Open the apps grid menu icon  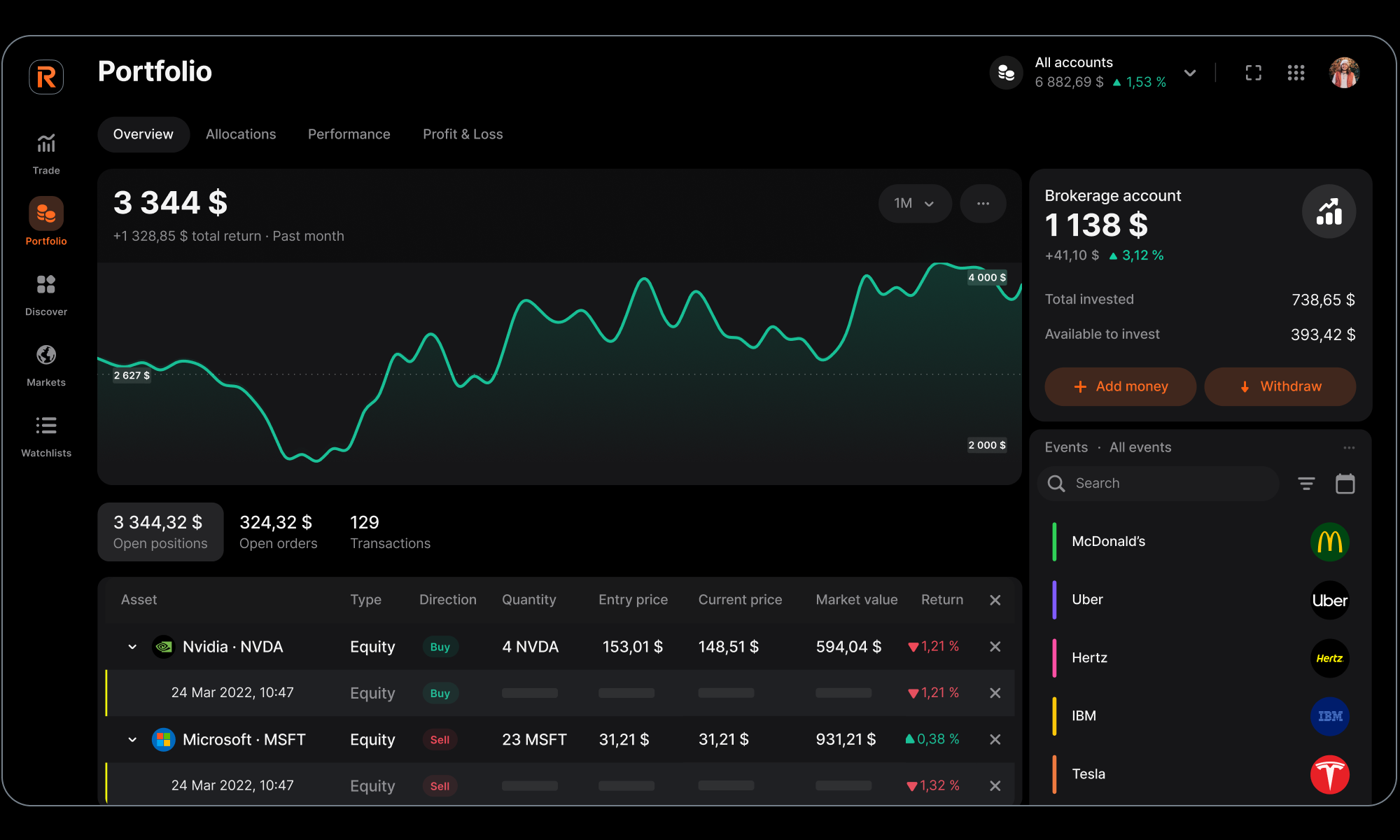[1296, 73]
